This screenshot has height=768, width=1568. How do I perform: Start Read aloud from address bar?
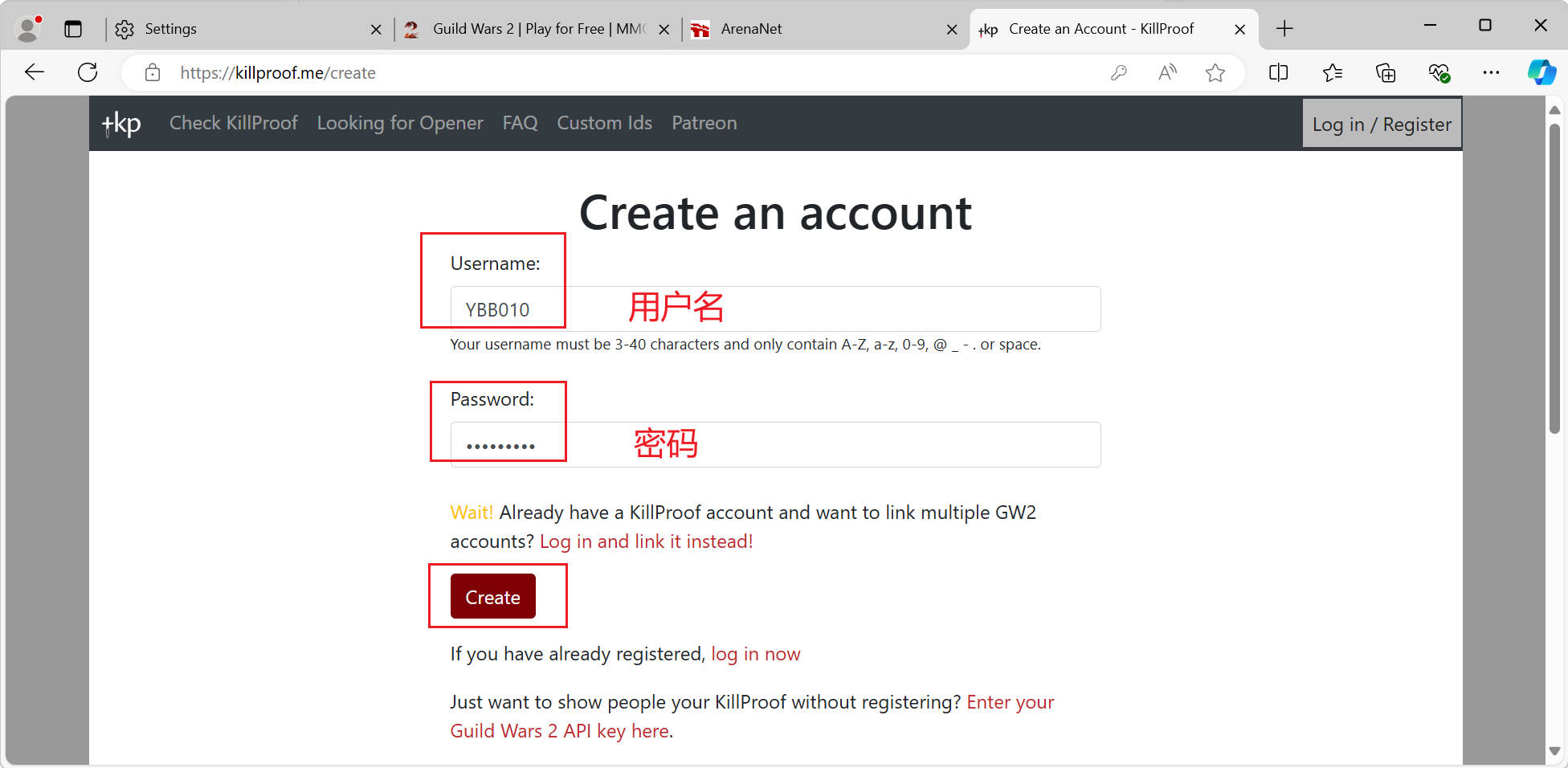click(1168, 73)
